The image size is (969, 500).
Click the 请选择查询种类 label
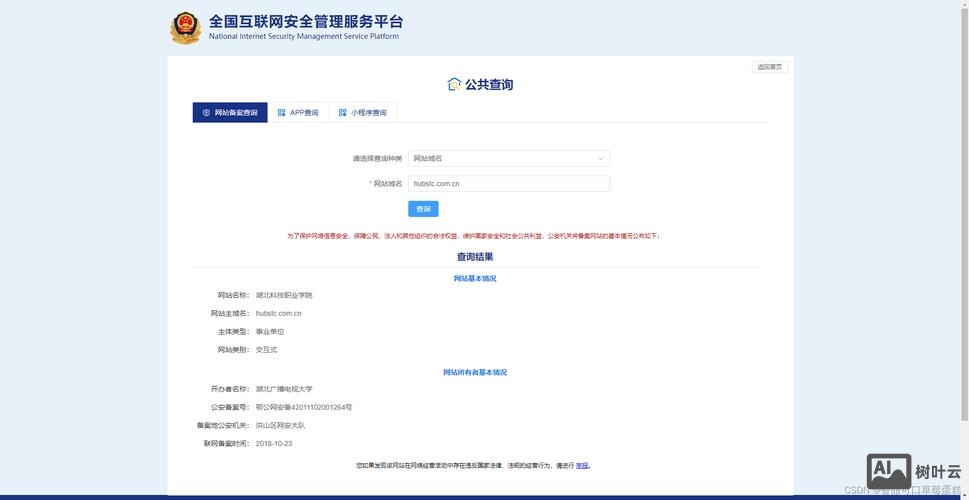click(377, 159)
